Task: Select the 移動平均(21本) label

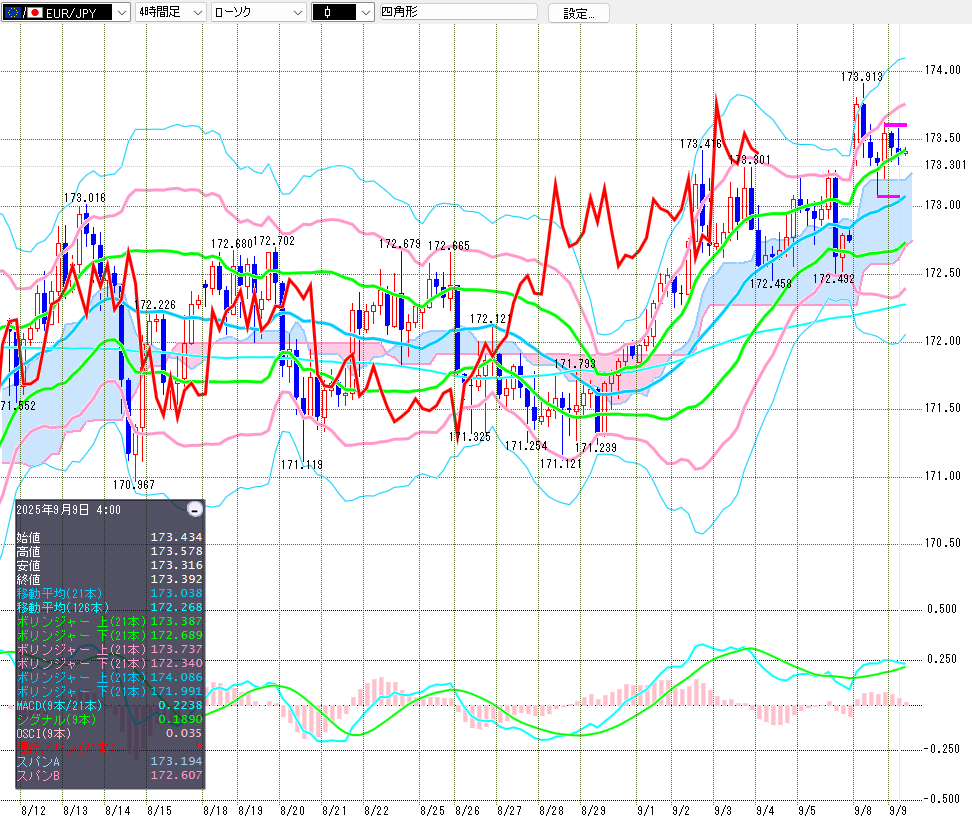Action: tap(59, 593)
